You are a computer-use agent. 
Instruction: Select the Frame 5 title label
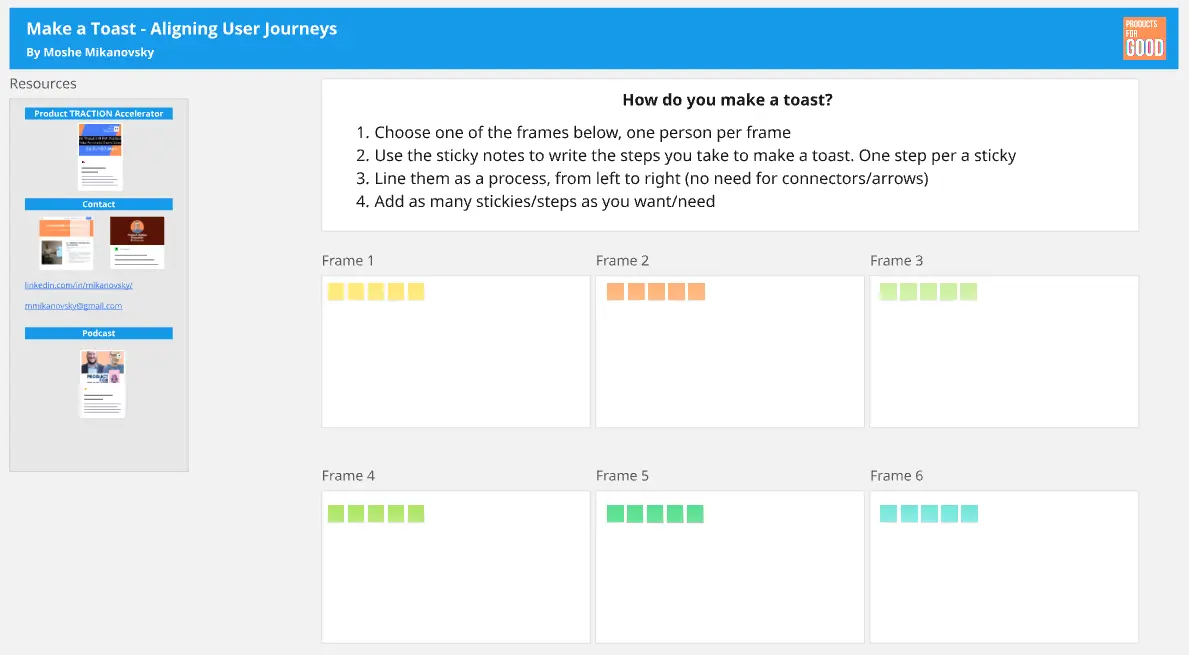622,476
